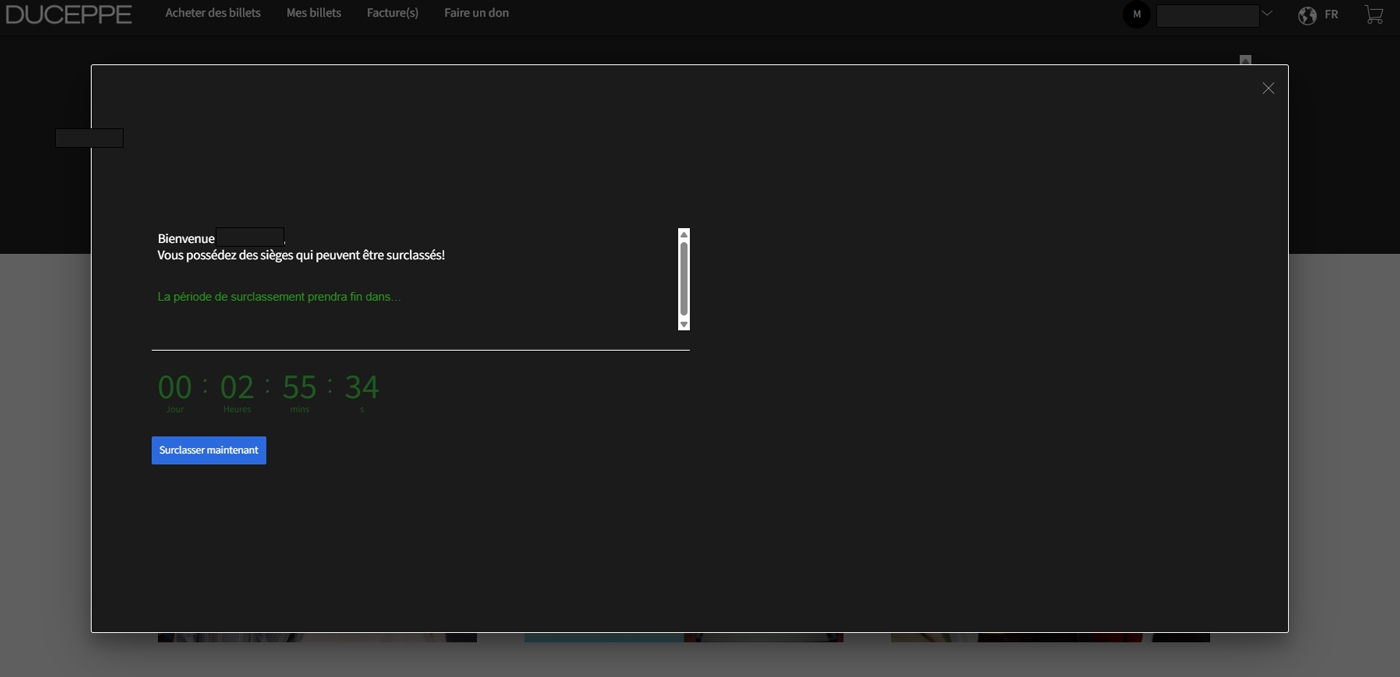Click the DUCEPPE logo
Viewport: 1400px width, 677px height.
coord(68,14)
